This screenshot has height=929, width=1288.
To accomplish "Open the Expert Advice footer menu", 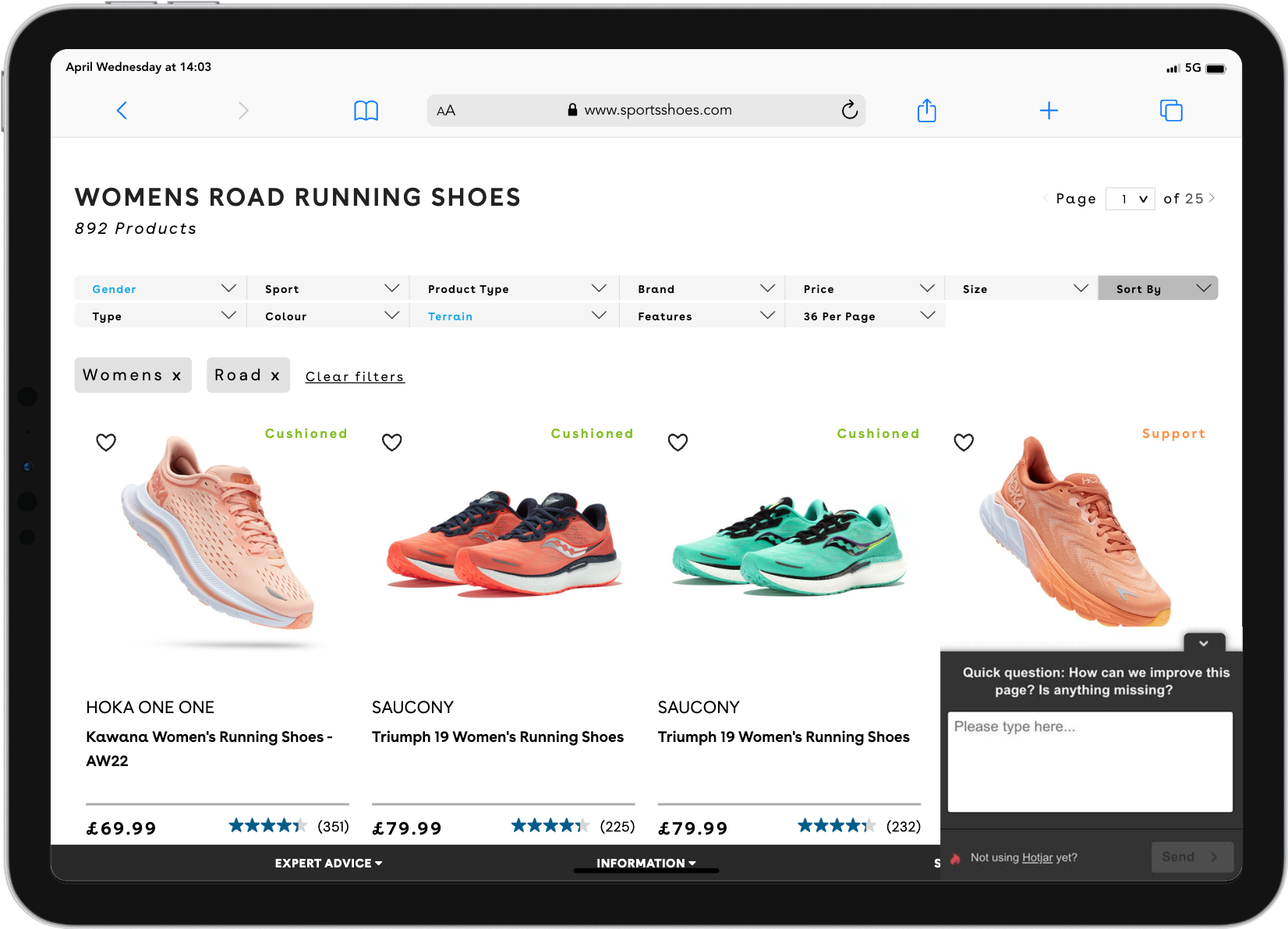I will pyautogui.click(x=328, y=864).
